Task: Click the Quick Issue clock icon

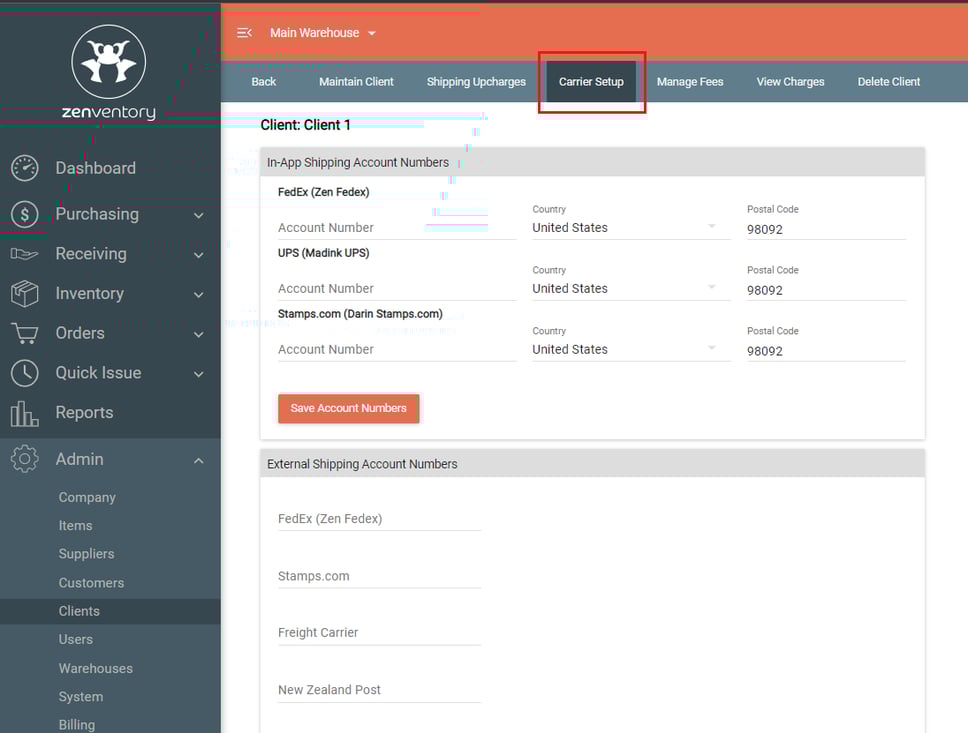Action: pos(25,373)
